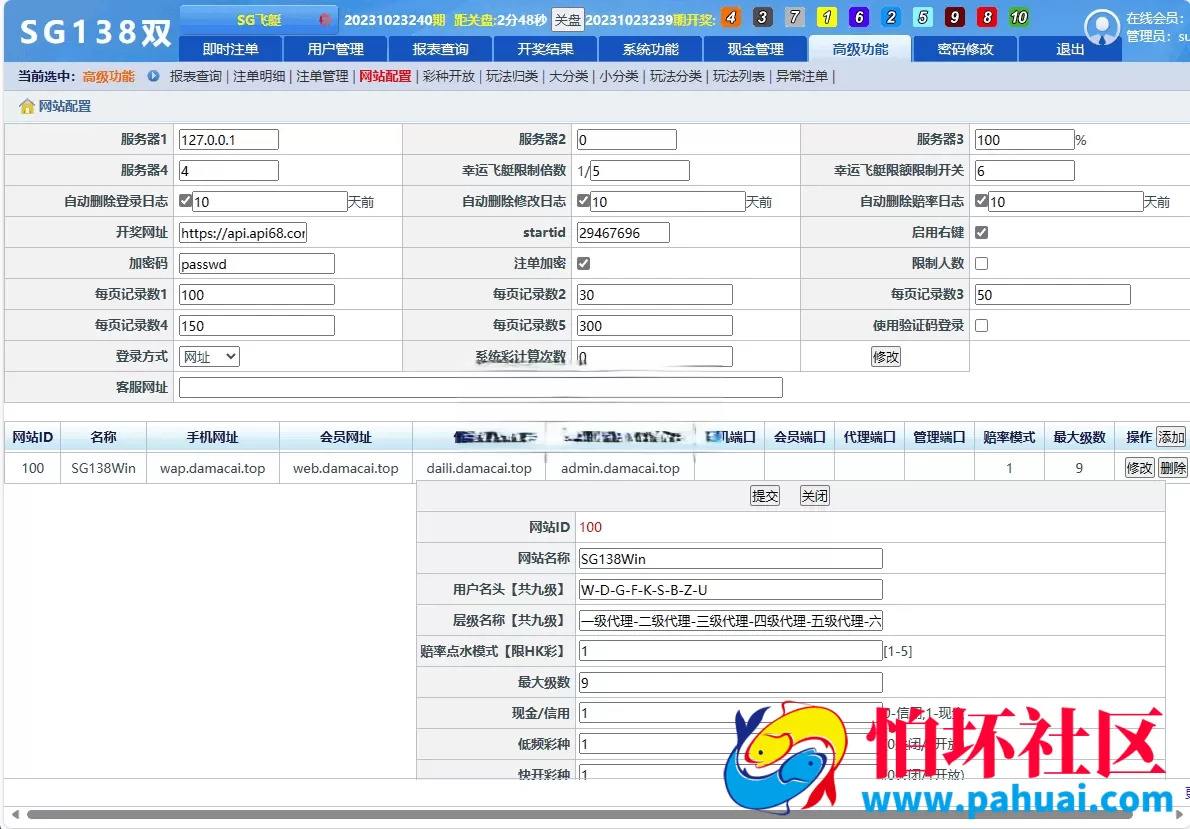1190x829 pixels.
Task: Click the horizontal scrollbar at the bottom
Action: [x=579, y=815]
